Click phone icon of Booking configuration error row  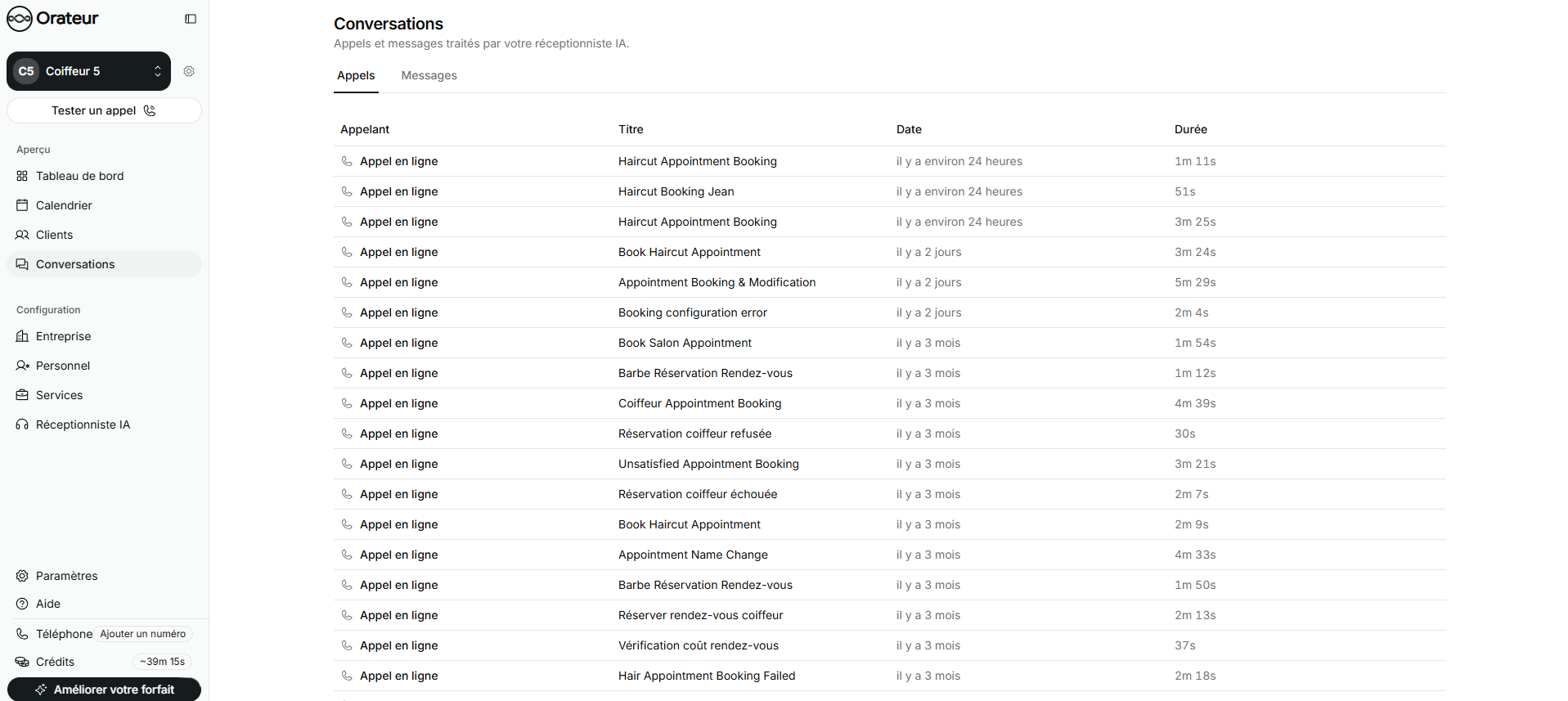tap(347, 312)
